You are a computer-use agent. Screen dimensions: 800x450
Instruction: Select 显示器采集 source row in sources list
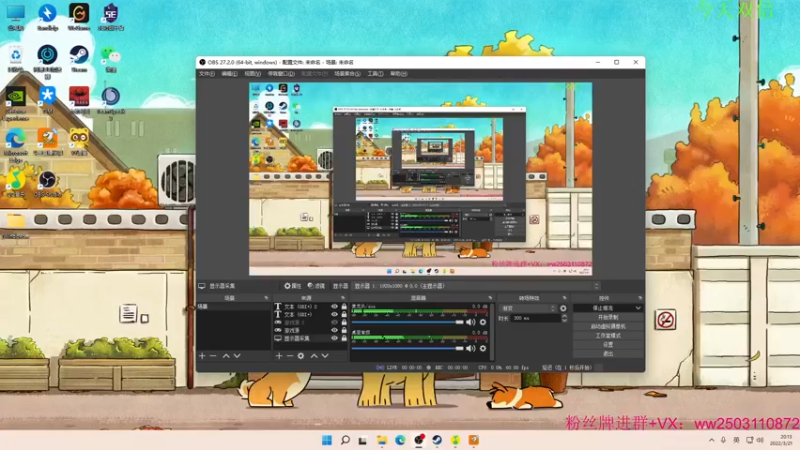click(x=311, y=338)
